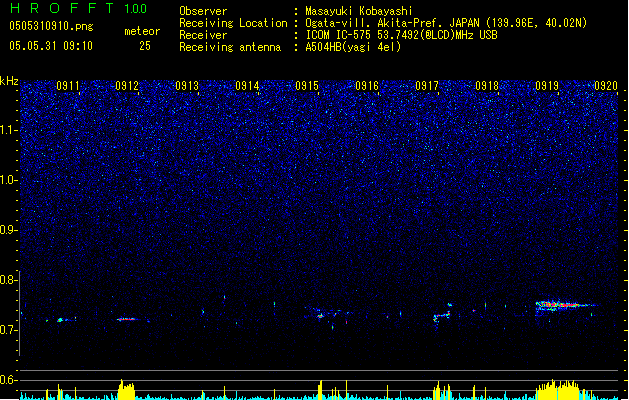Click the 0.6 kHz axis label
629x400 pixels.
[9, 380]
